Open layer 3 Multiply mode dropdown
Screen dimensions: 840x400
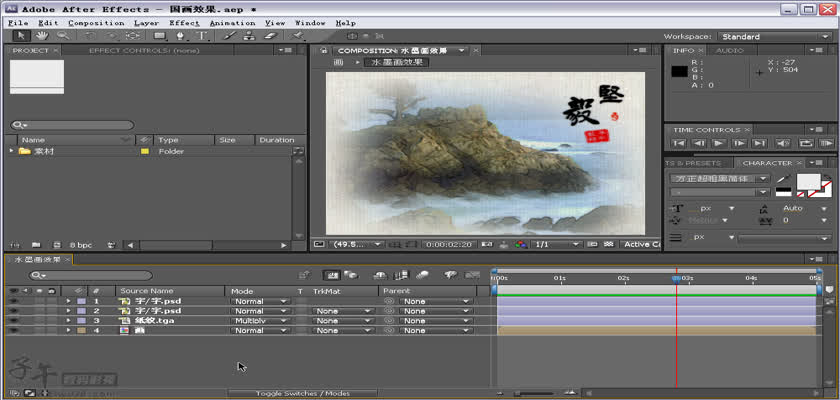260,321
